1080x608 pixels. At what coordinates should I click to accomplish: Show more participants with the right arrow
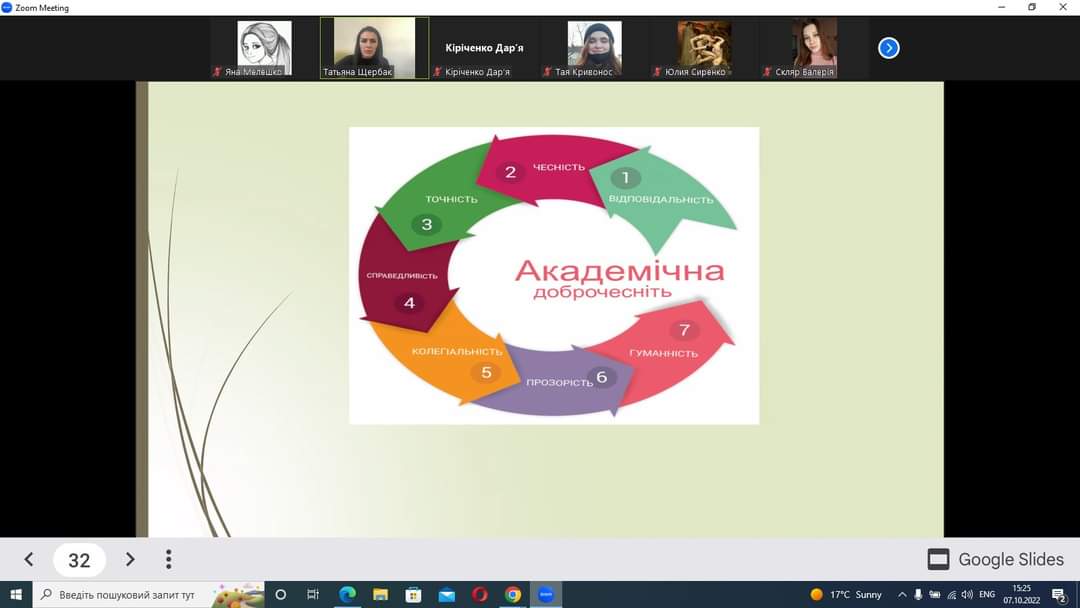pos(888,48)
